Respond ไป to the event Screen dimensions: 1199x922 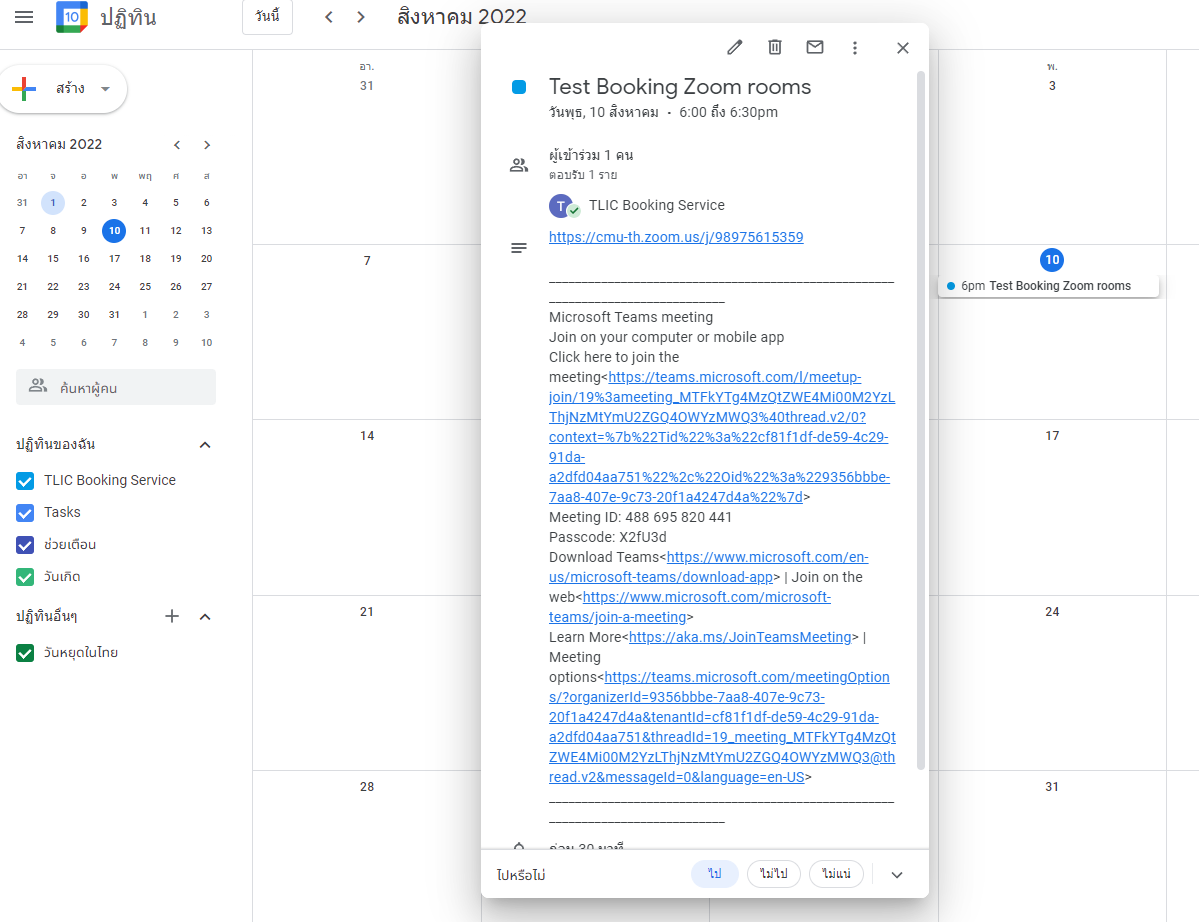(x=714, y=874)
